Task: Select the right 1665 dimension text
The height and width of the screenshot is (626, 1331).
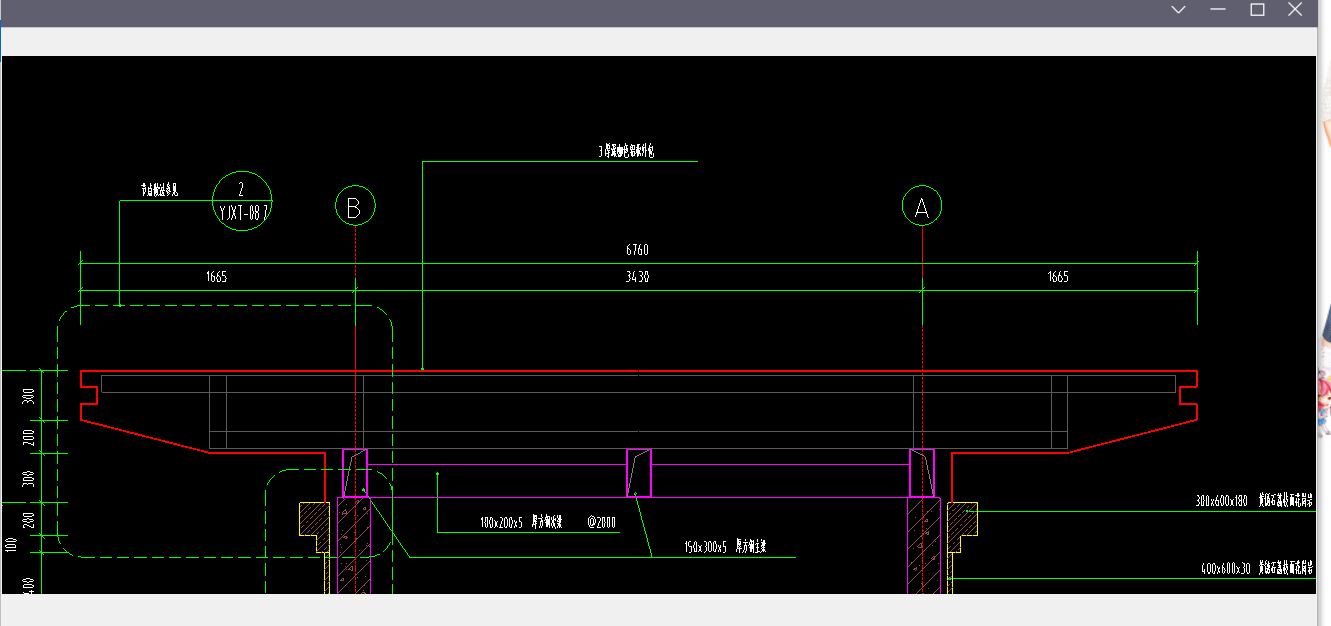Action: pos(1058,277)
